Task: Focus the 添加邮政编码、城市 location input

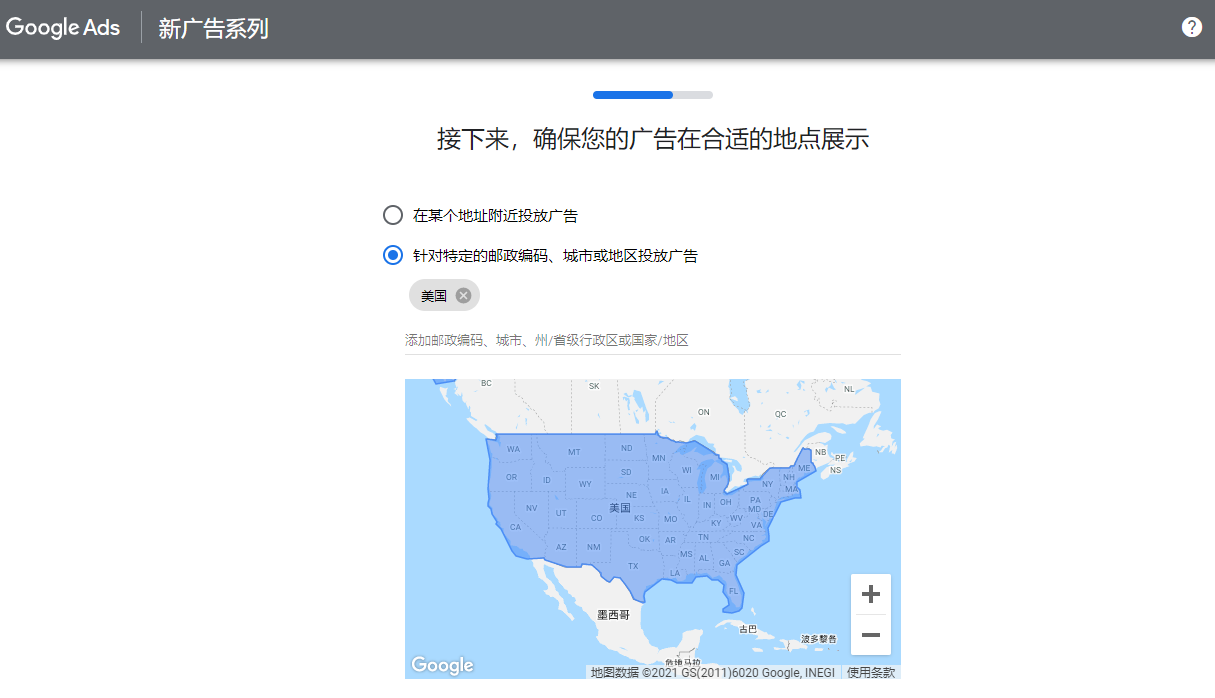Action: click(651, 341)
